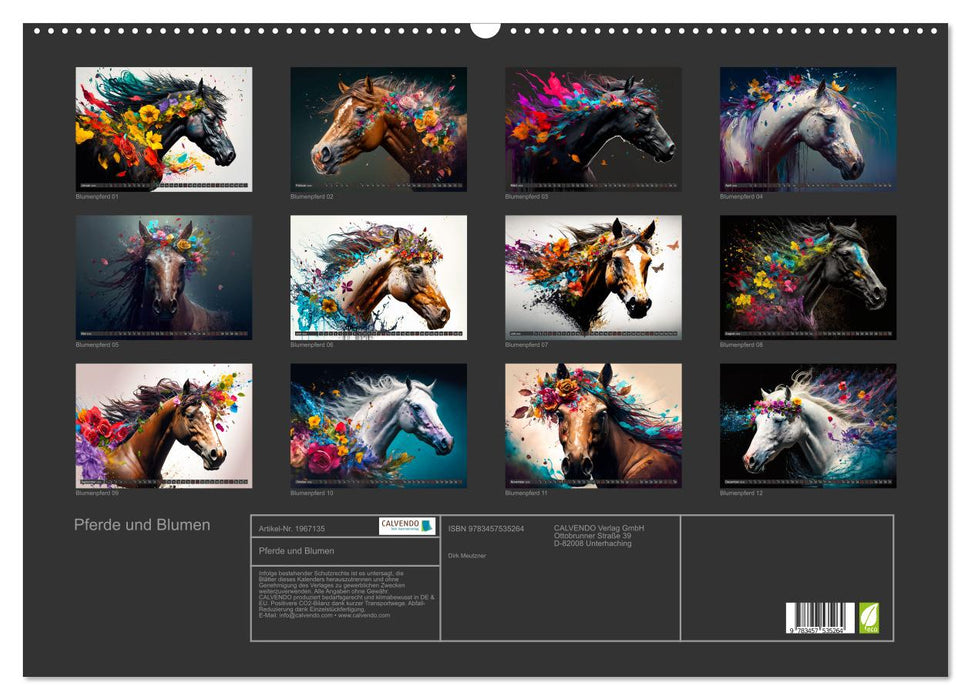Open the Blumenpferd 06 thumbnail
The image size is (971, 700).
click(x=378, y=277)
